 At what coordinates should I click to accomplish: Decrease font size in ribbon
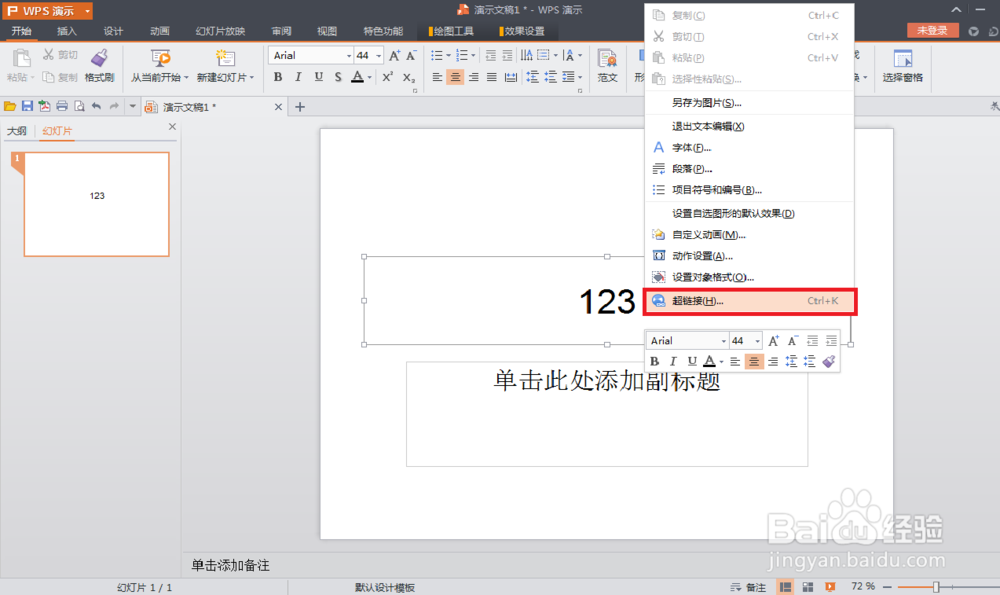(411, 55)
